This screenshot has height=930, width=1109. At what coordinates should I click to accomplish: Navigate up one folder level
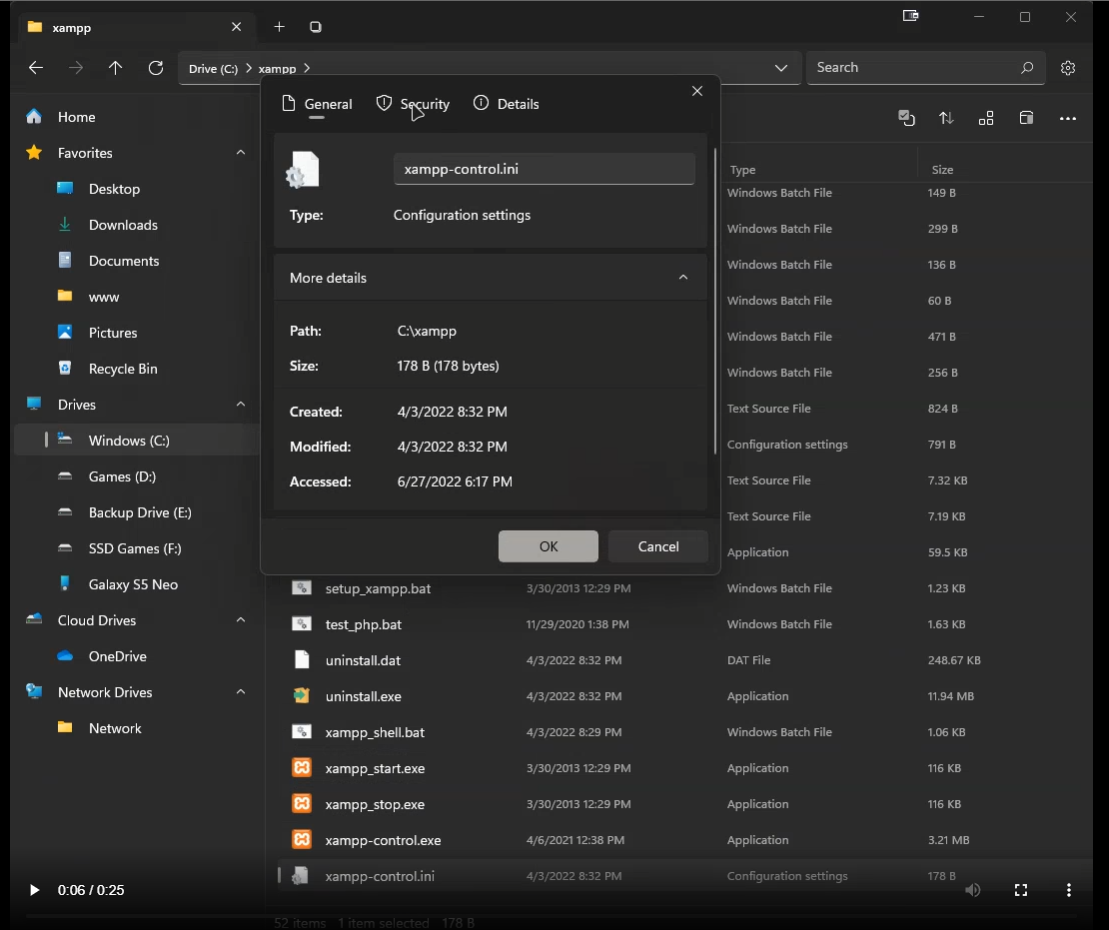pyautogui.click(x=115, y=68)
